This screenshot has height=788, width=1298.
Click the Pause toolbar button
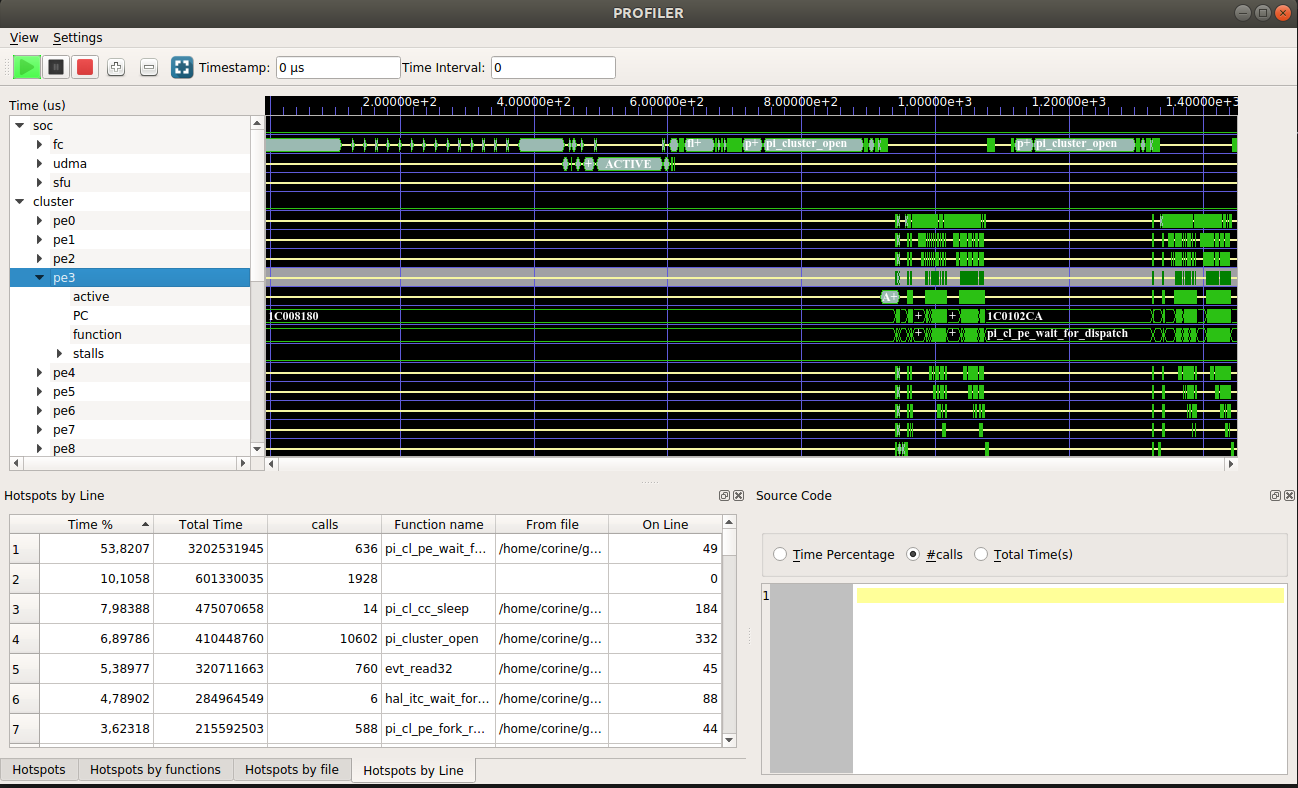[56, 67]
